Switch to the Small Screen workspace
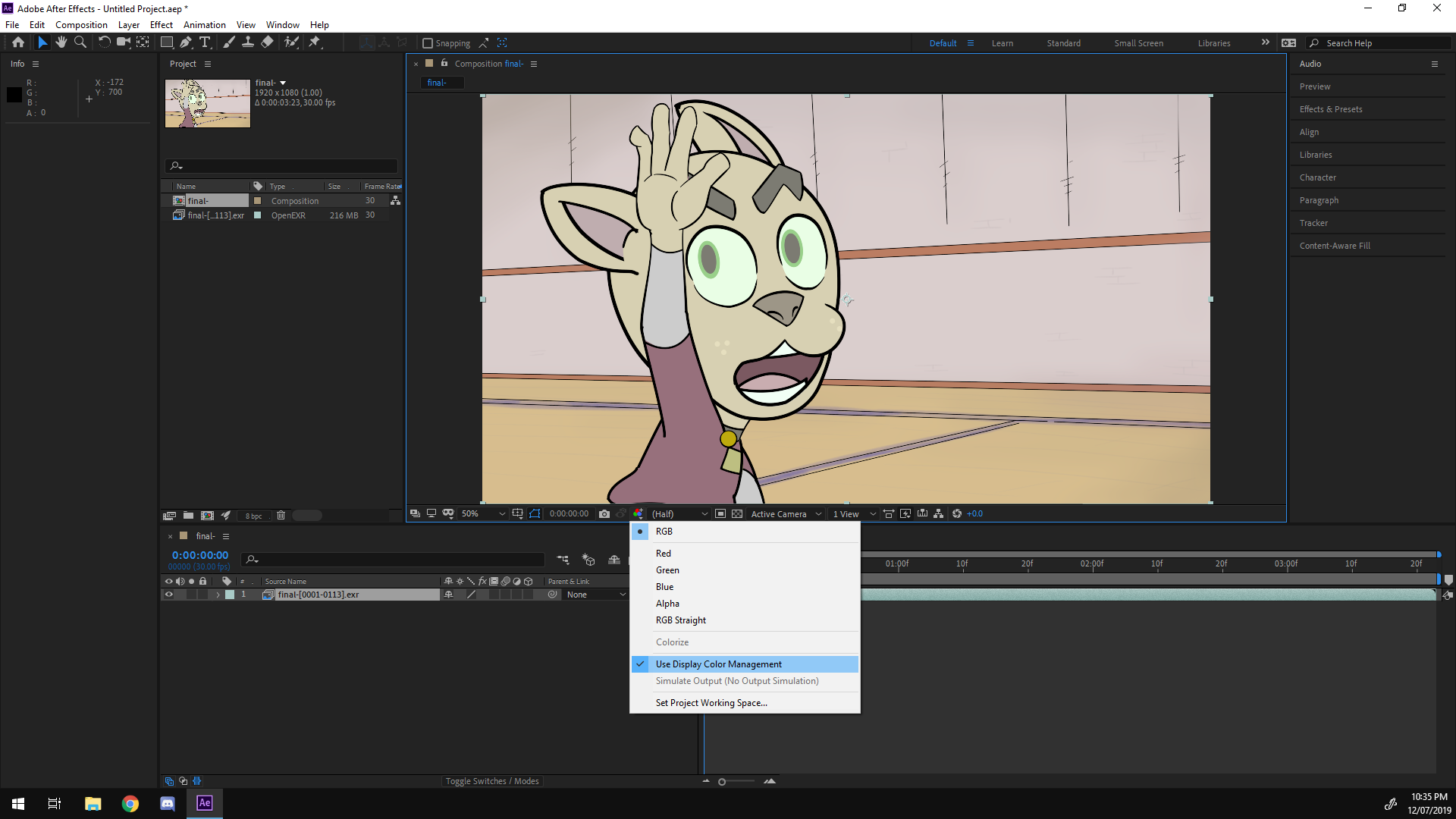 1138,43
